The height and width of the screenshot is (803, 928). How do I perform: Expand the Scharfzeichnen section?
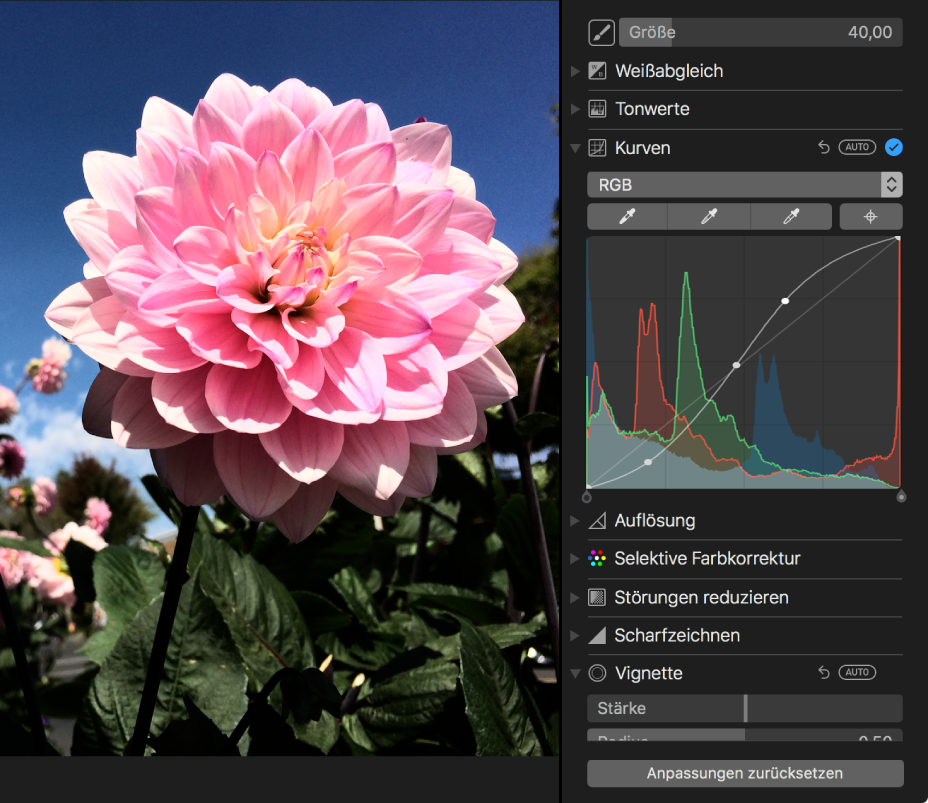[x=574, y=636]
